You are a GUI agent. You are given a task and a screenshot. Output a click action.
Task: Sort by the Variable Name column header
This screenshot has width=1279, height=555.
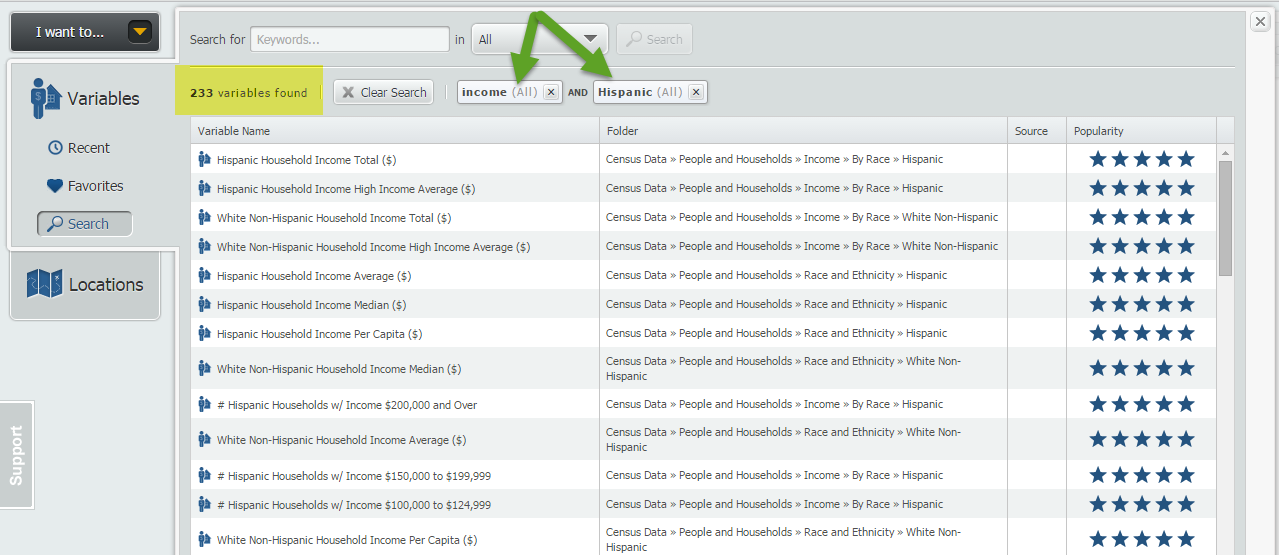(234, 131)
